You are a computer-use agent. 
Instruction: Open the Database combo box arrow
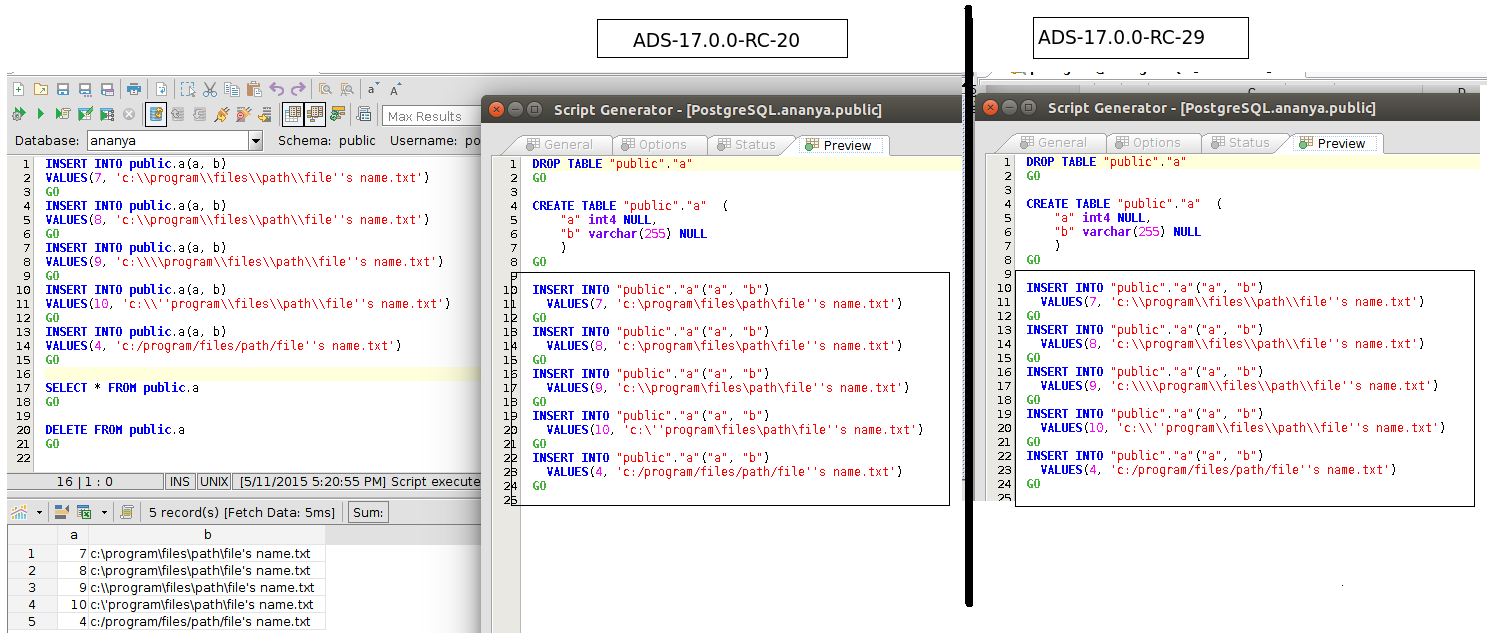[255, 141]
